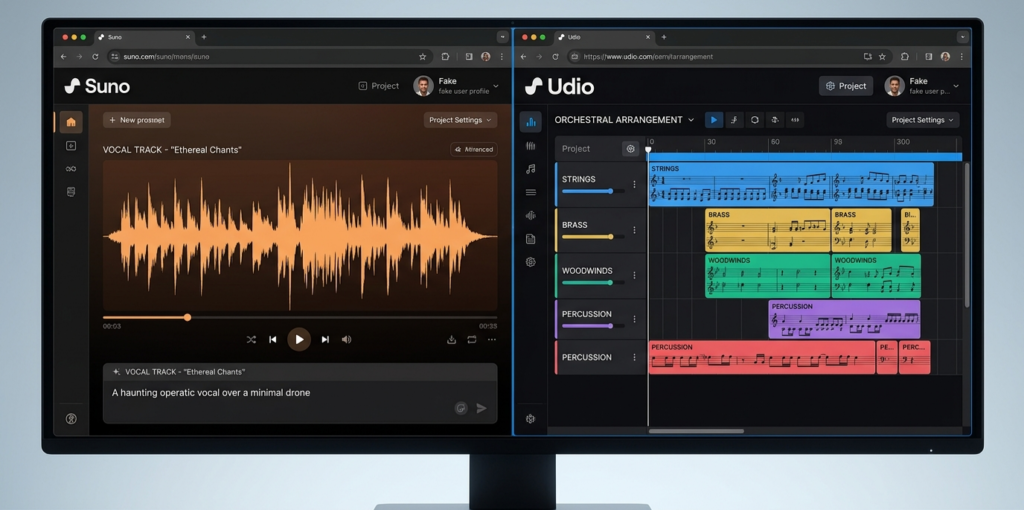Open the mixer faders icon in Udio's sidebar
The height and width of the screenshot is (510, 1024).
coord(531,146)
